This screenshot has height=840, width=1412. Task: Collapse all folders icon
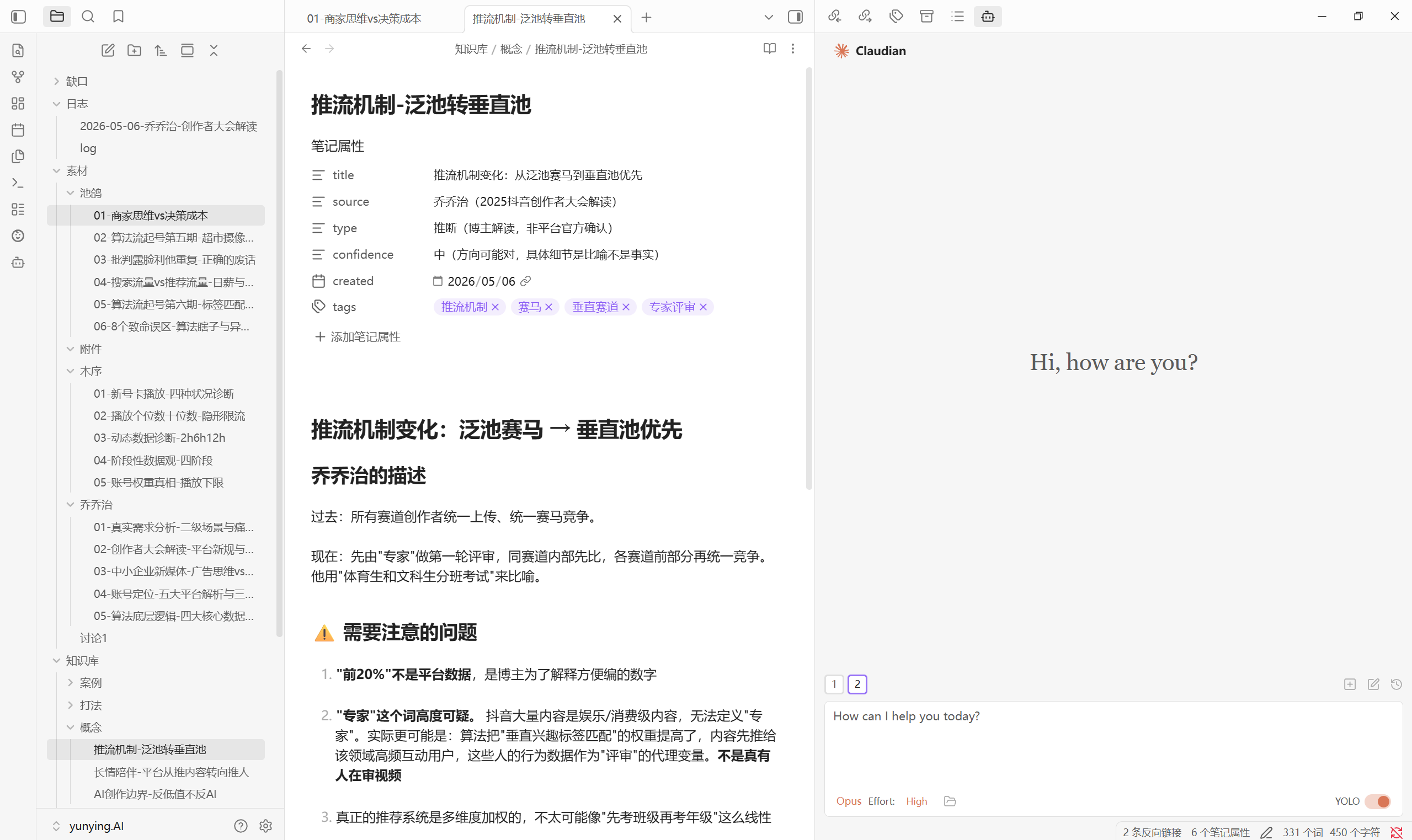coord(214,50)
